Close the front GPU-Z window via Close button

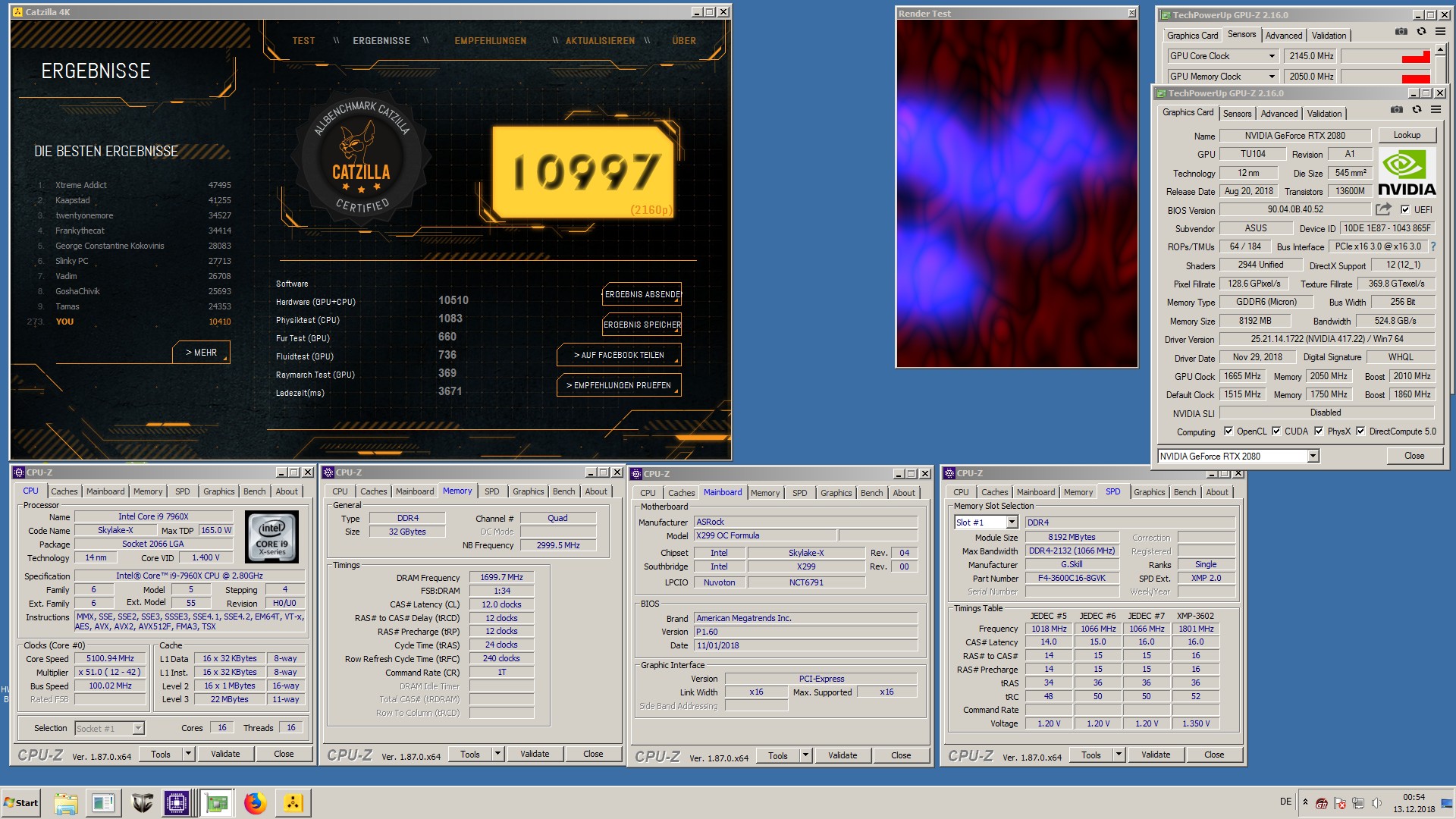[x=1414, y=456]
